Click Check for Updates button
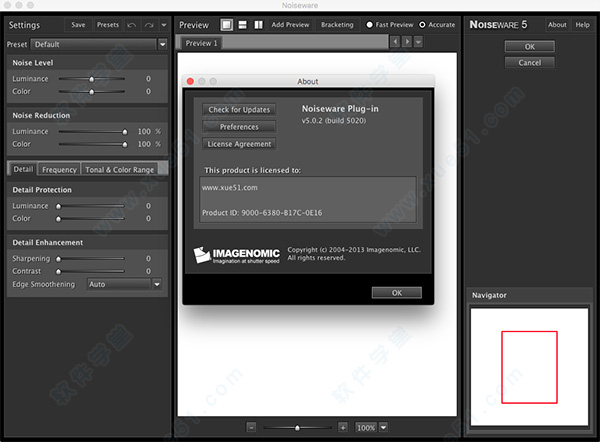Screen dimensions: 600x442 pos(239,110)
